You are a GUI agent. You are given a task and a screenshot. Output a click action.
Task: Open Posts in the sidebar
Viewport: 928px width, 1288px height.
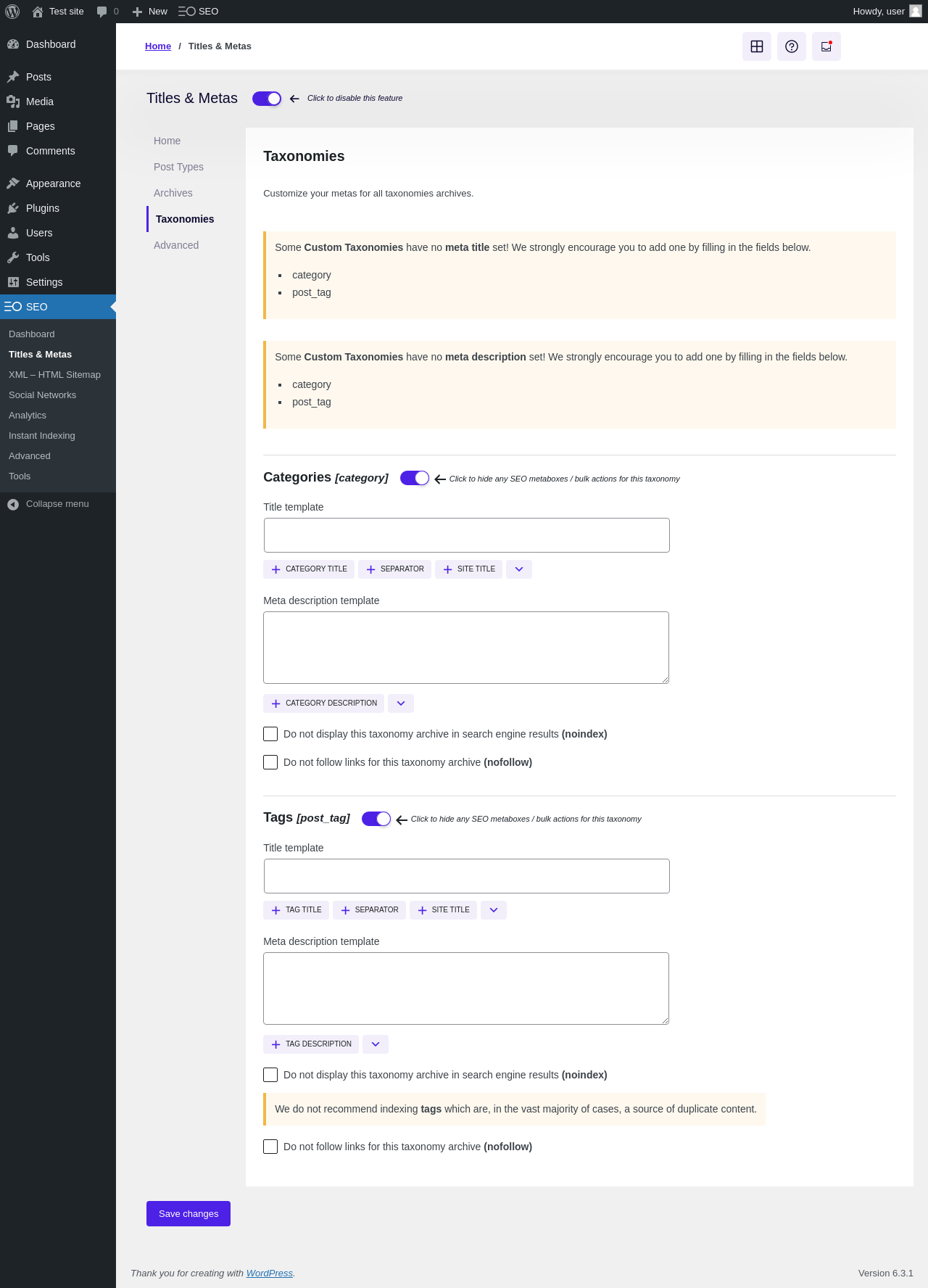click(x=58, y=77)
